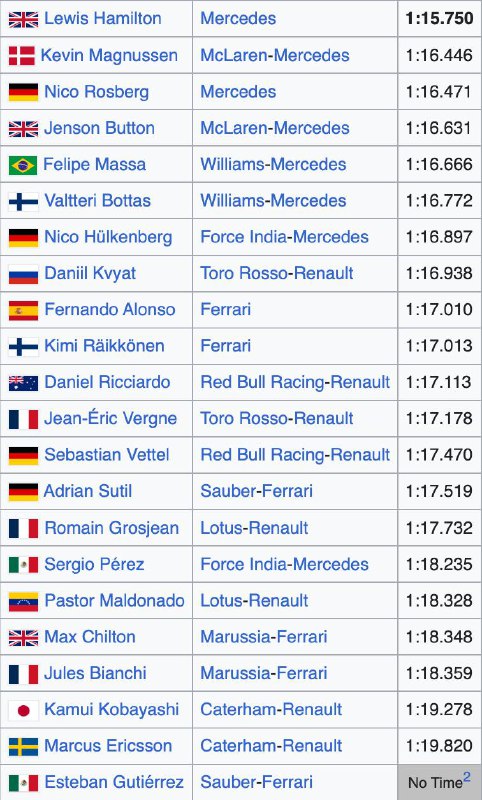Click the Japanese flag beside Kamui Kobayashi
This screenshot has height=800, width=482.
(x=23, y=710)
